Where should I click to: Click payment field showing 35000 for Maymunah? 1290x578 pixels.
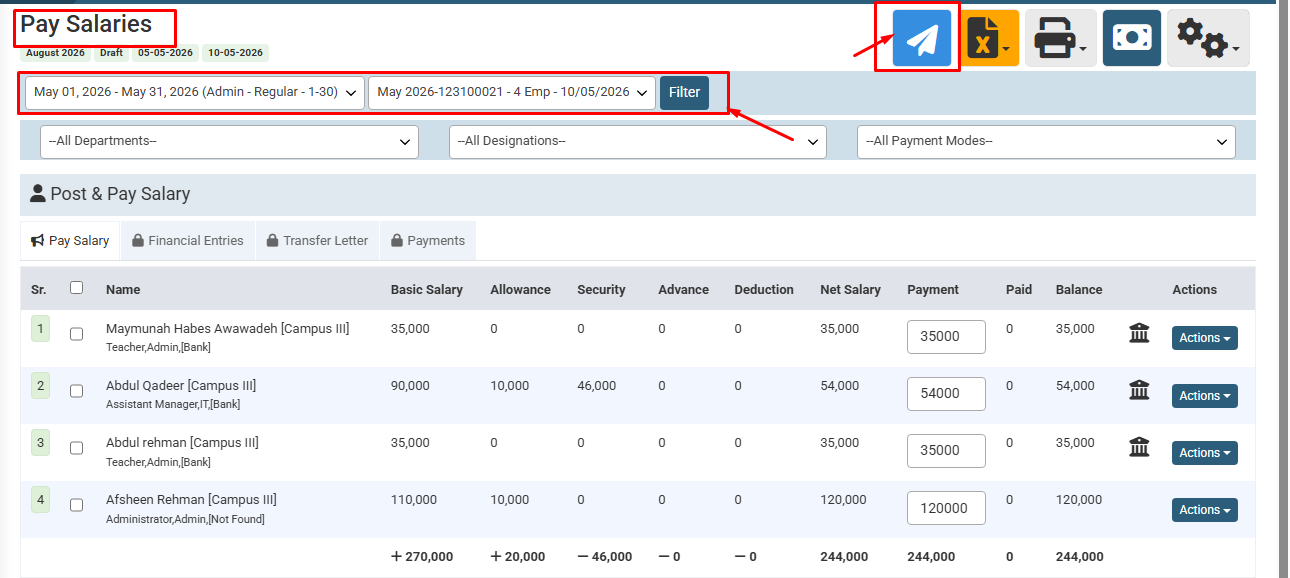pyautogui.click(x=946, y=337)
